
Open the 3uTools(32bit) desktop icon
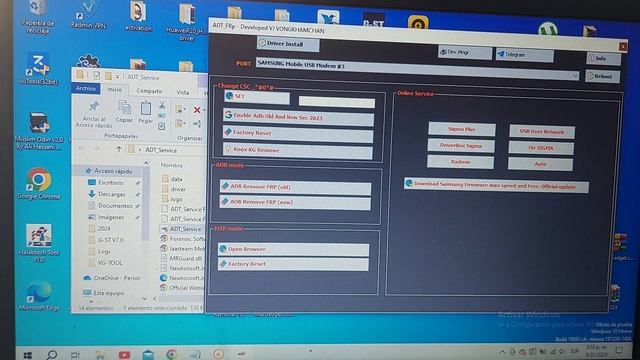pyautogui.click(x=38, y=69)
